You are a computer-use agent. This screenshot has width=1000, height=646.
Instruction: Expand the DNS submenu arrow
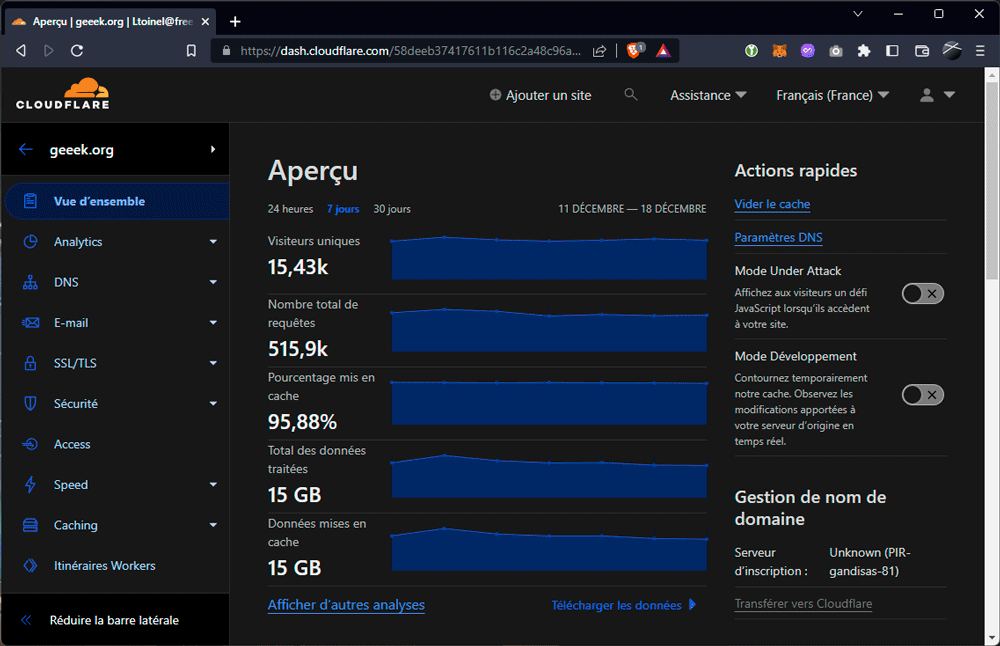point(213,282)
